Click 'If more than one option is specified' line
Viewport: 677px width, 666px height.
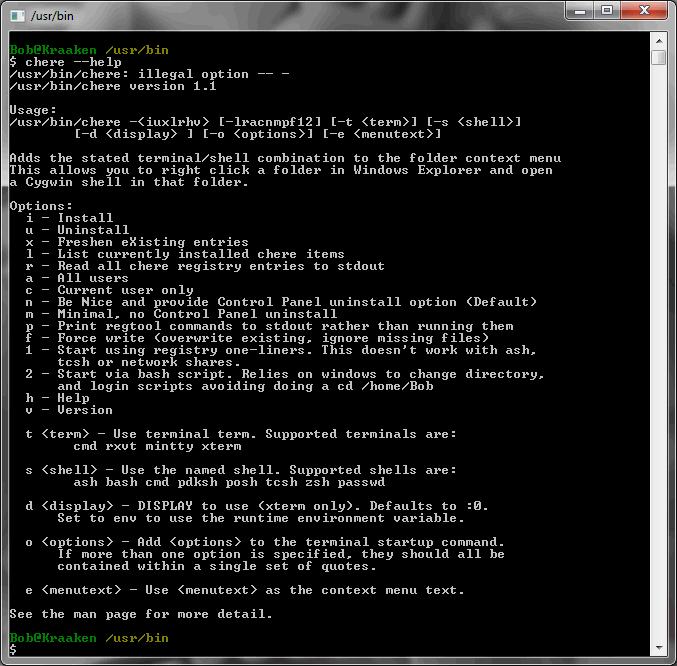(281, 554)
